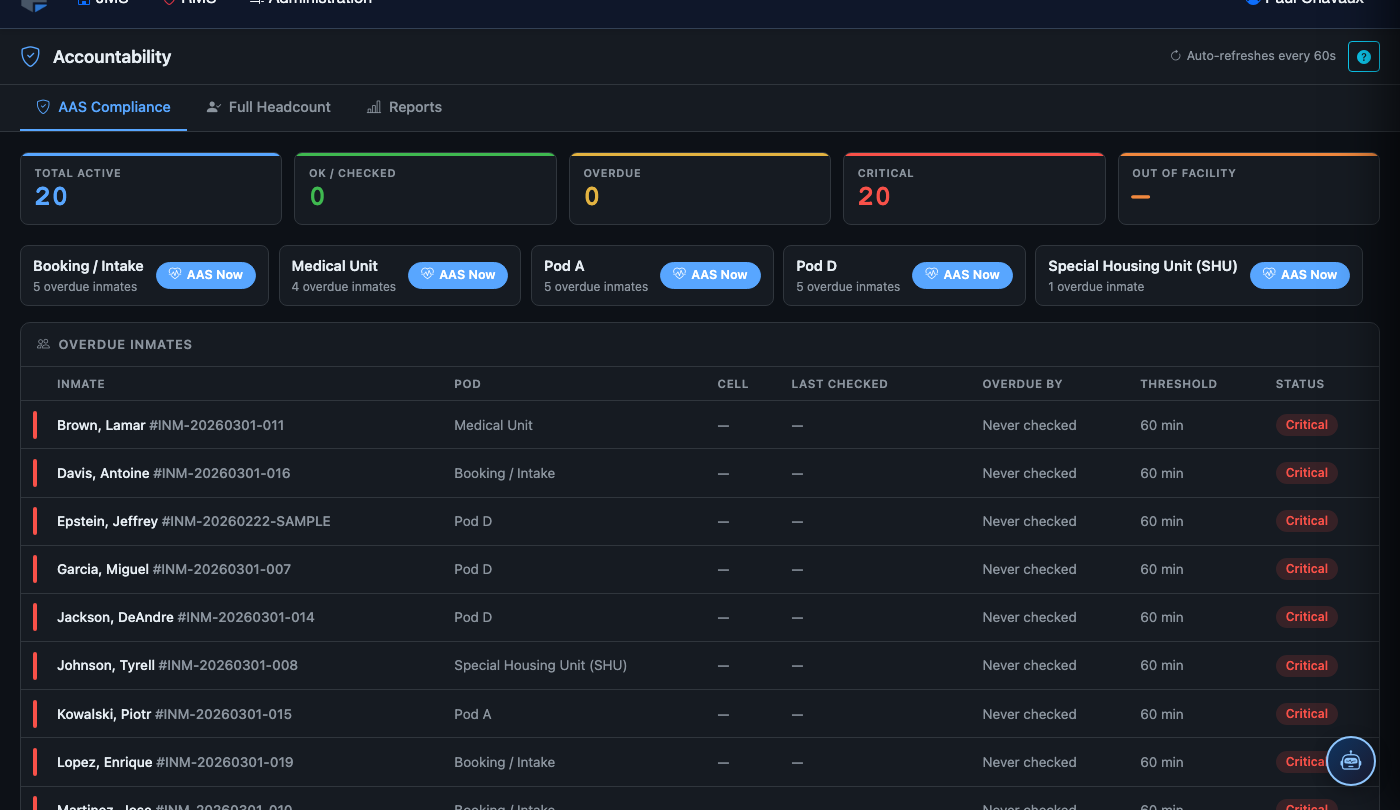Select the Out of Facility card
The width and height of the screenshot is (1400, 810).
point(1249,189)
